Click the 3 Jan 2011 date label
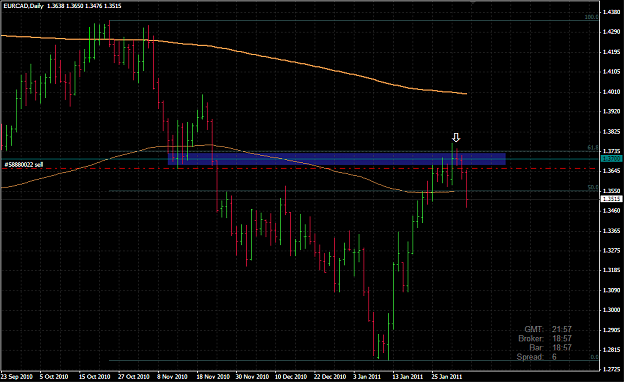The height and width of the screenshot is (383, 625). click(367, 377)
